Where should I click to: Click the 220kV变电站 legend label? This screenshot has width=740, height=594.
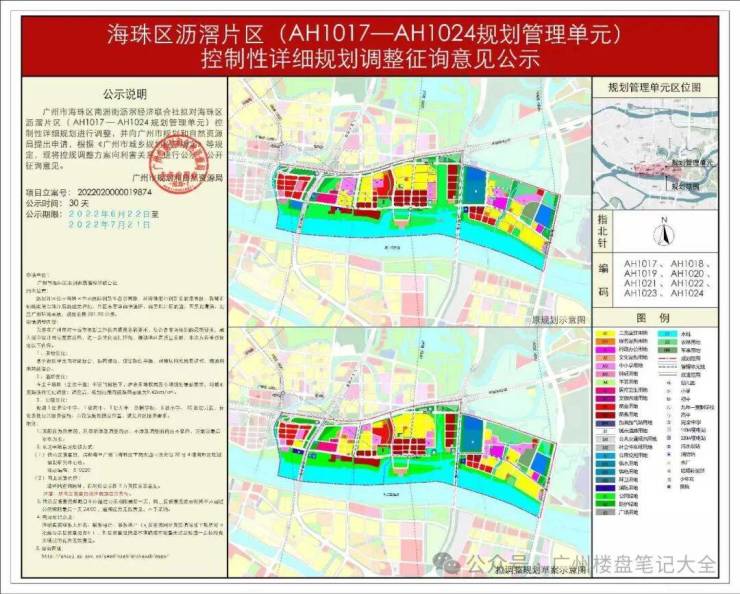pos(694,439)
